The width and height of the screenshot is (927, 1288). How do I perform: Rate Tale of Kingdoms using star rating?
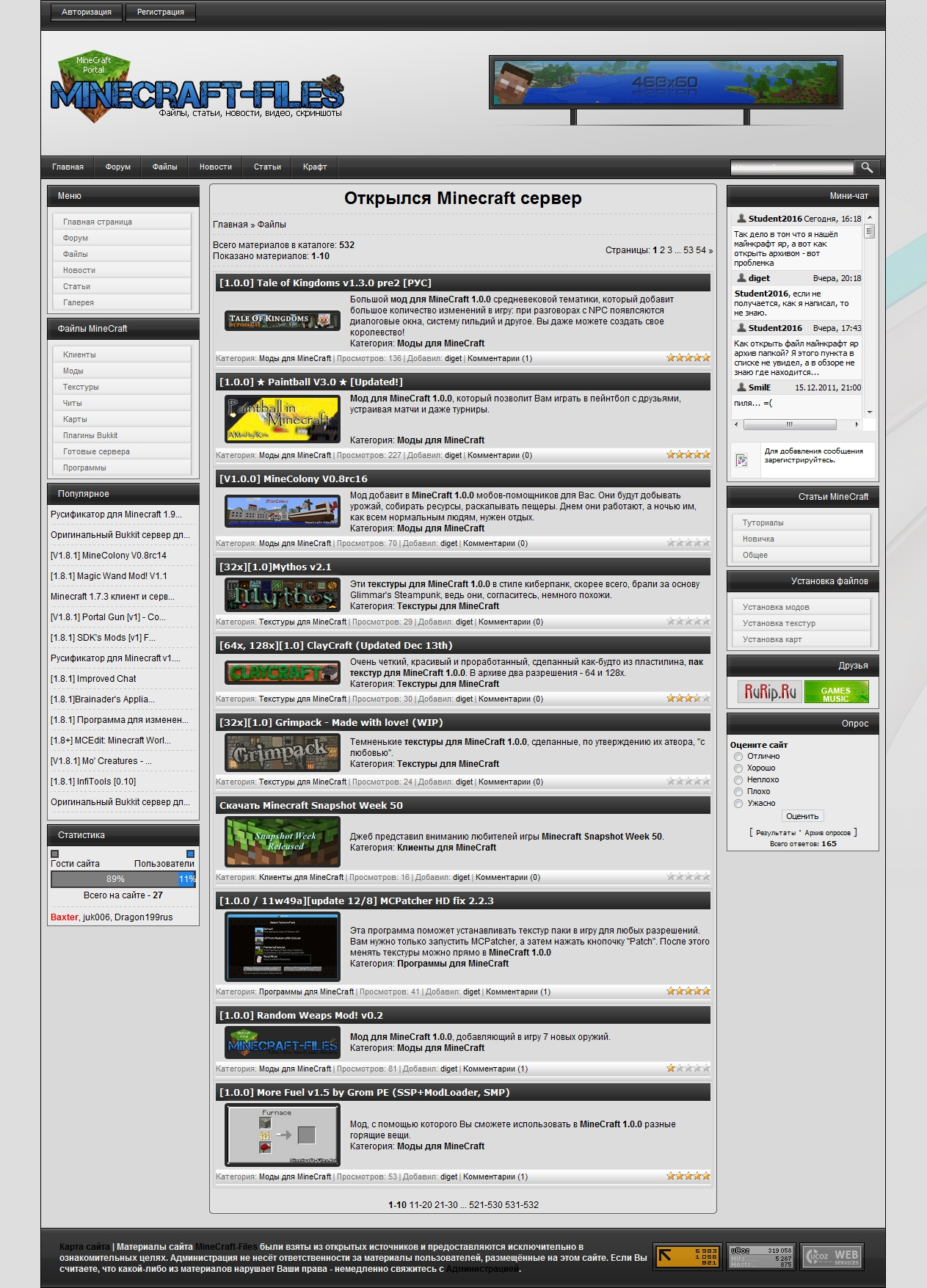click(688, 358)
